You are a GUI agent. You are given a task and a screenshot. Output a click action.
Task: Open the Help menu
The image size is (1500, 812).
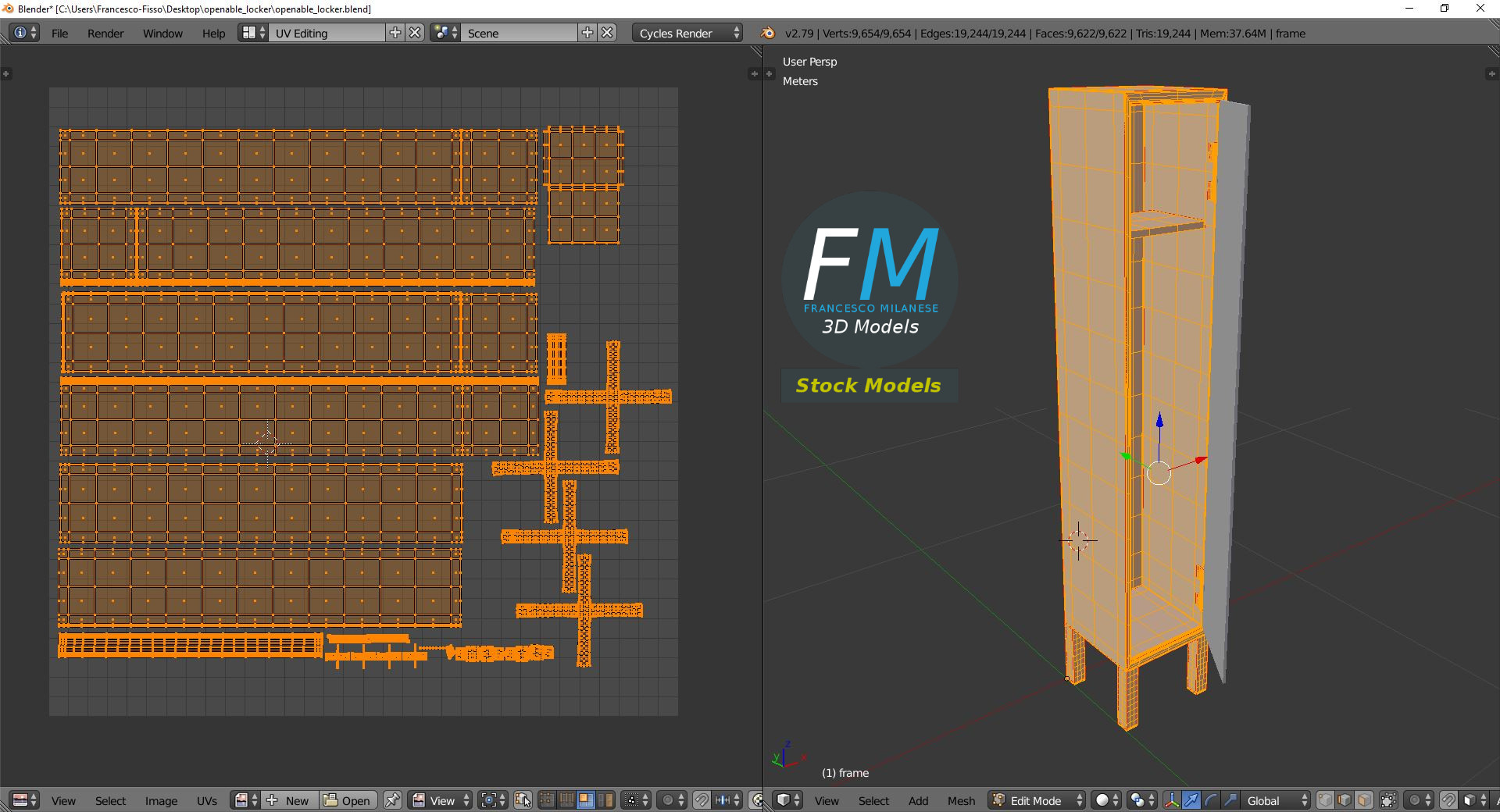click(x=213, y=34)
